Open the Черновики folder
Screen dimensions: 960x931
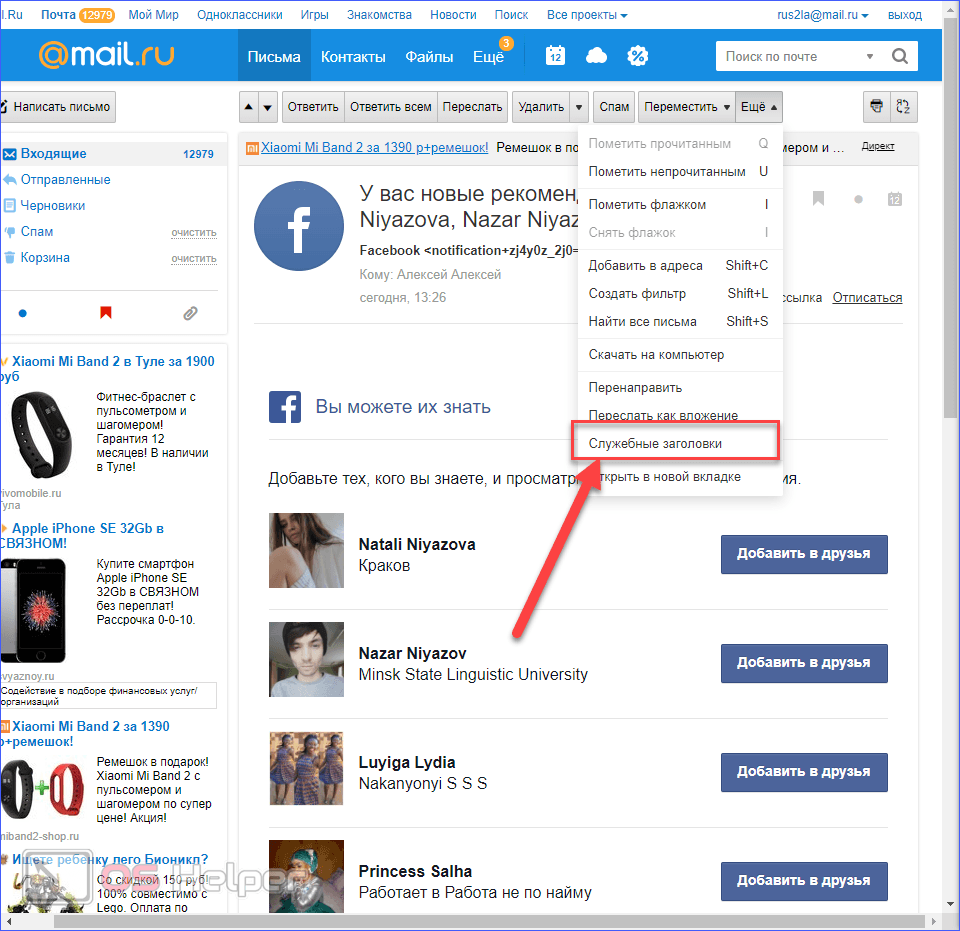pos(53,205)
